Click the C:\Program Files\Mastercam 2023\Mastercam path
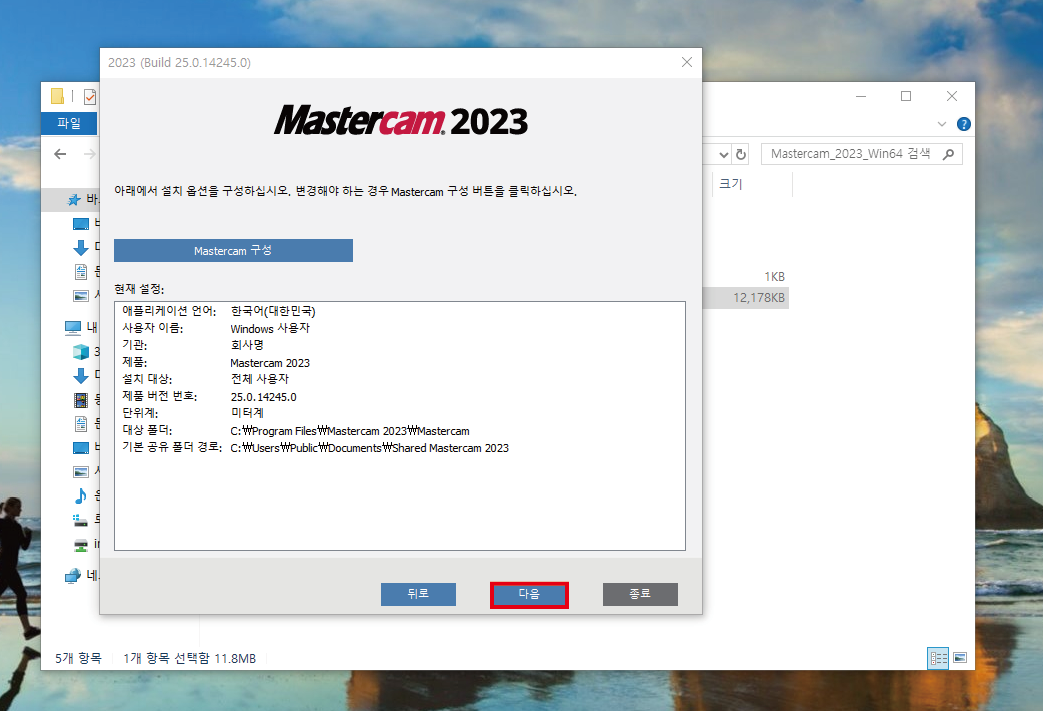The width and height of the screenshot is (1043, 711). point(350,431)
